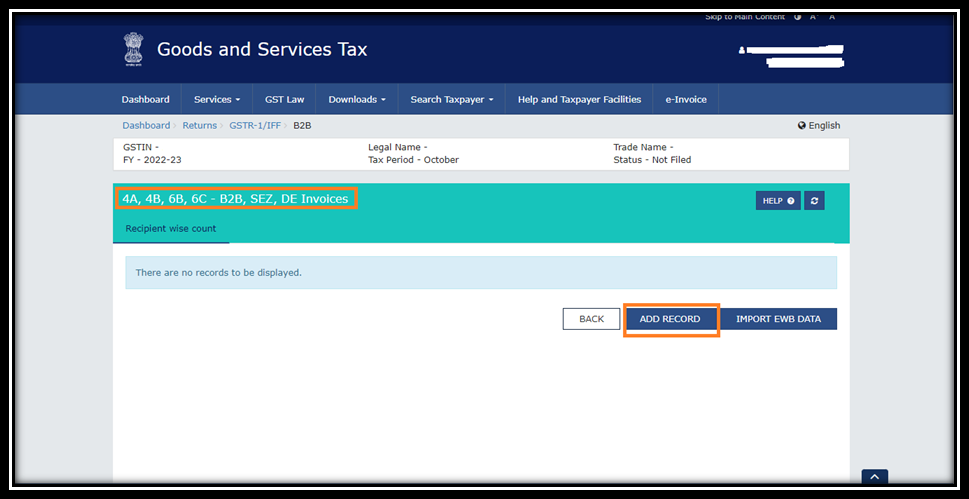
Task: Click the ADD RECORD button
Action: [670, 319]
